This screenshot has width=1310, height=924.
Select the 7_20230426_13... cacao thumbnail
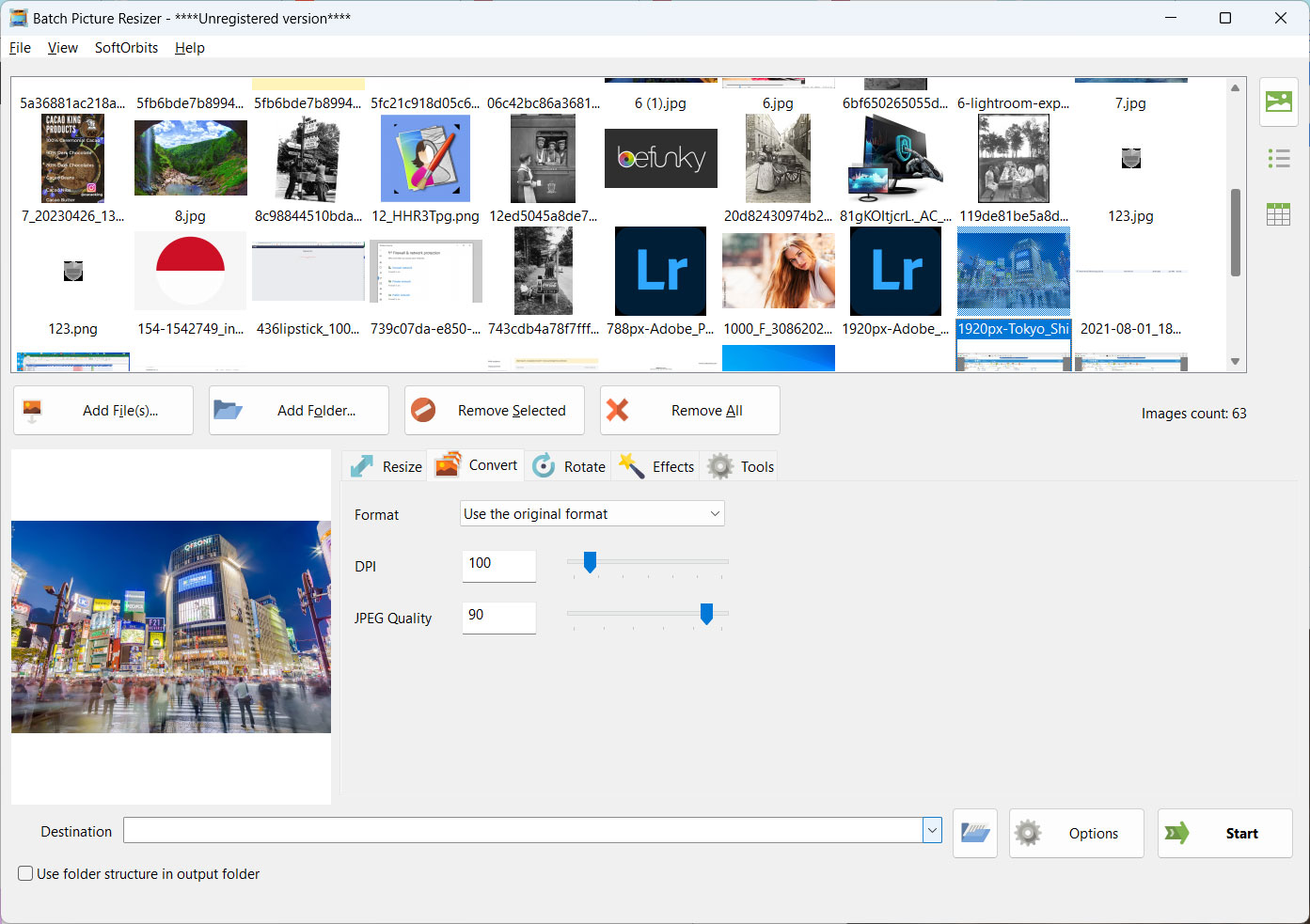73,158
